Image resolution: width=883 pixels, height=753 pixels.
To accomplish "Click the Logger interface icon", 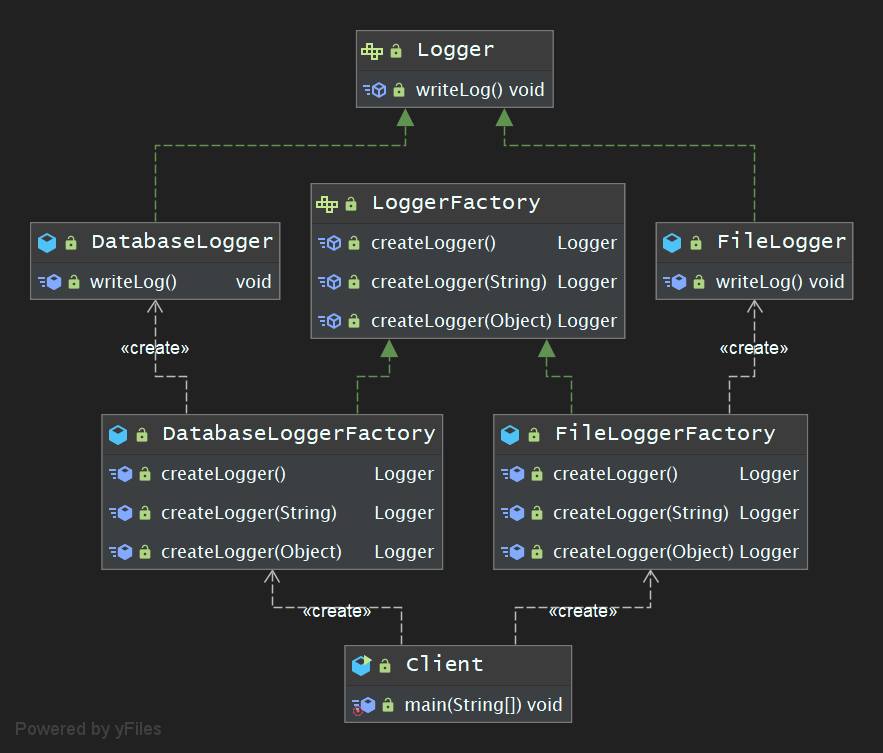I will (x=372, y=50).
